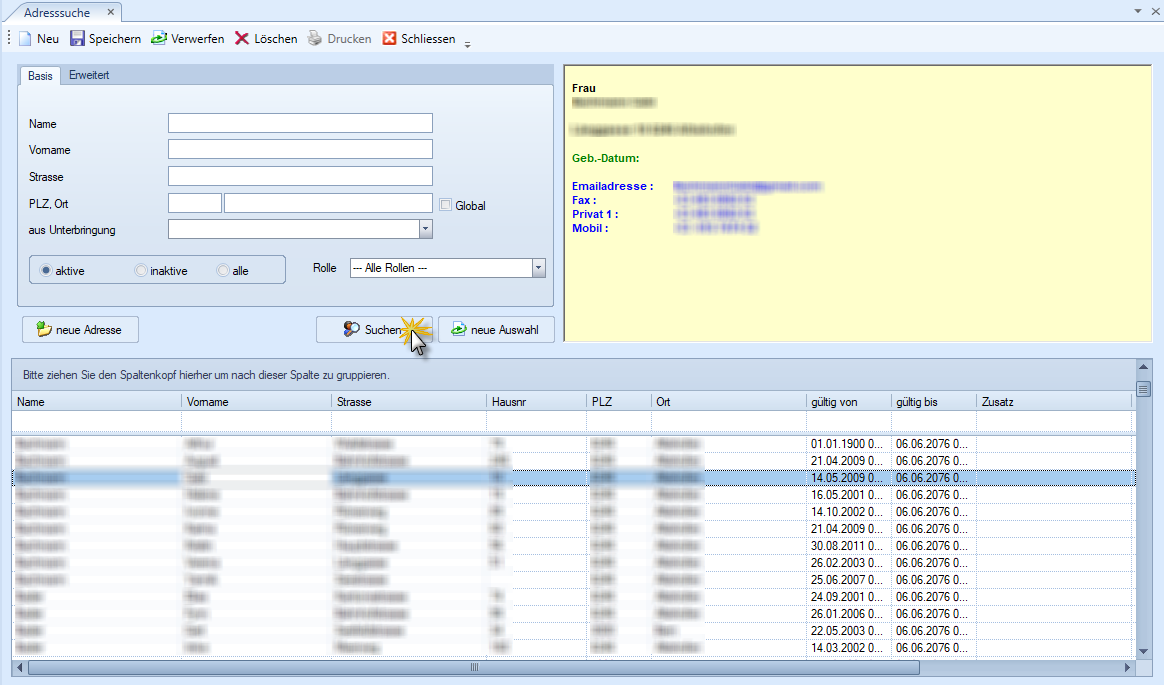Click the red Löschen X icon

[x=242, y=39]
